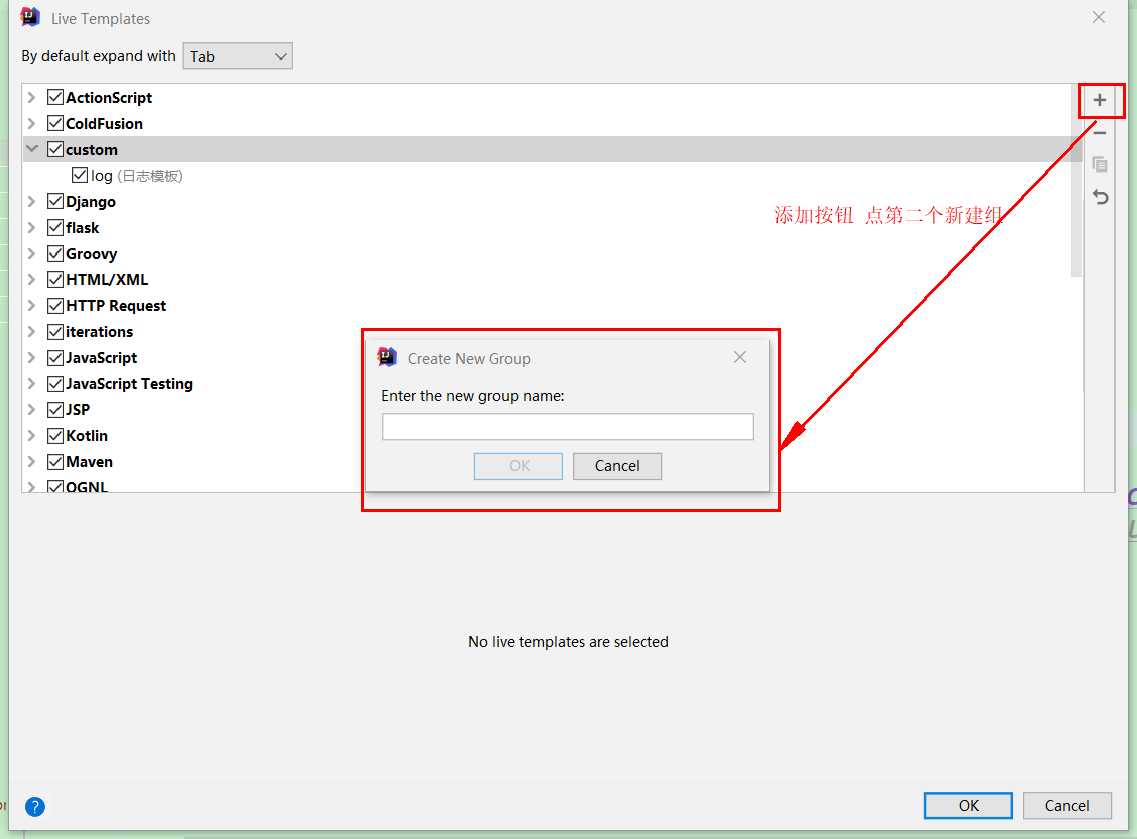Toggle the log template checkbox
This screenshot has height=839, width=1137.
pyautogui.click(x=80, y=175)
